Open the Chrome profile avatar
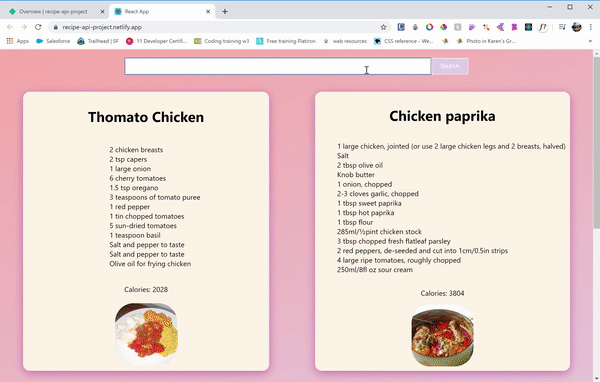Image resolution: width=600 pixels, height=382 pixels. [x=577, y=27]
